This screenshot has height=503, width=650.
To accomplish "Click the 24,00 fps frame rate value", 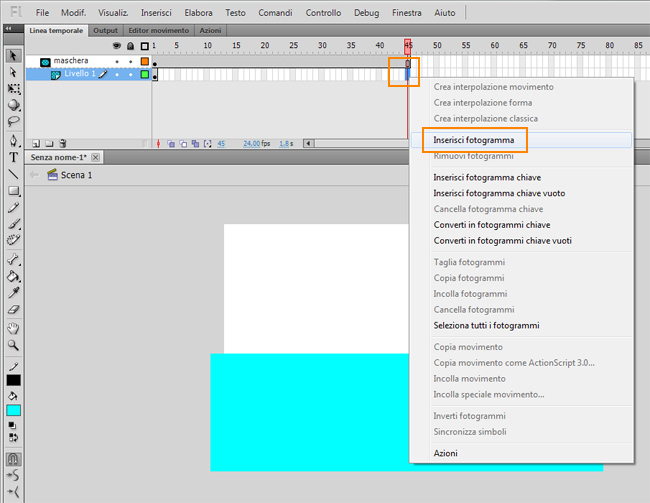I will [x=252, y=143].
